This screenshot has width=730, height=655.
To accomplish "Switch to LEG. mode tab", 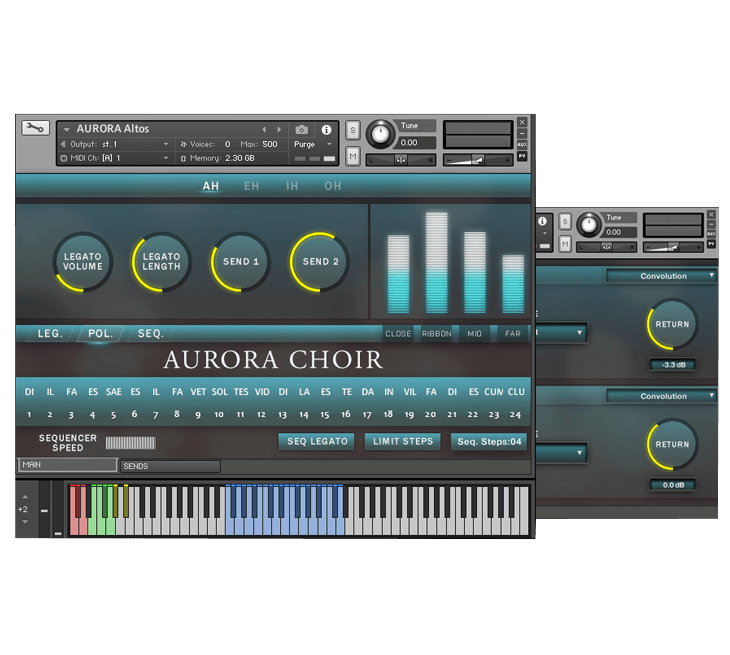I will [x=50, y=334].
